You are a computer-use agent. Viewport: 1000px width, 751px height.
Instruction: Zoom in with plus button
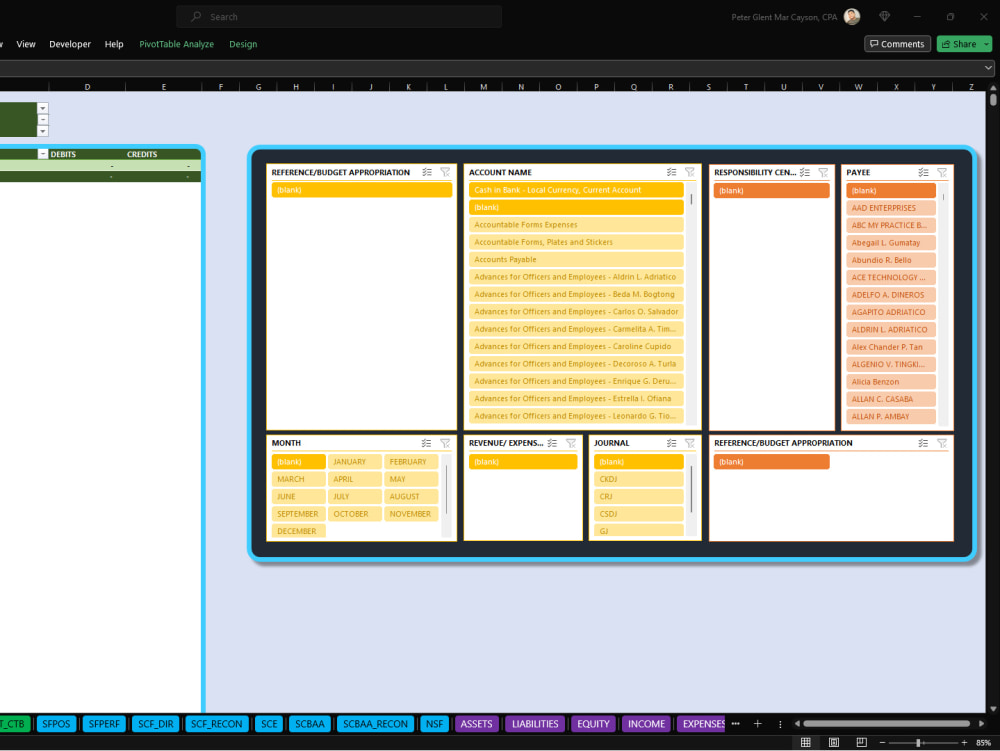pos(964,743)
